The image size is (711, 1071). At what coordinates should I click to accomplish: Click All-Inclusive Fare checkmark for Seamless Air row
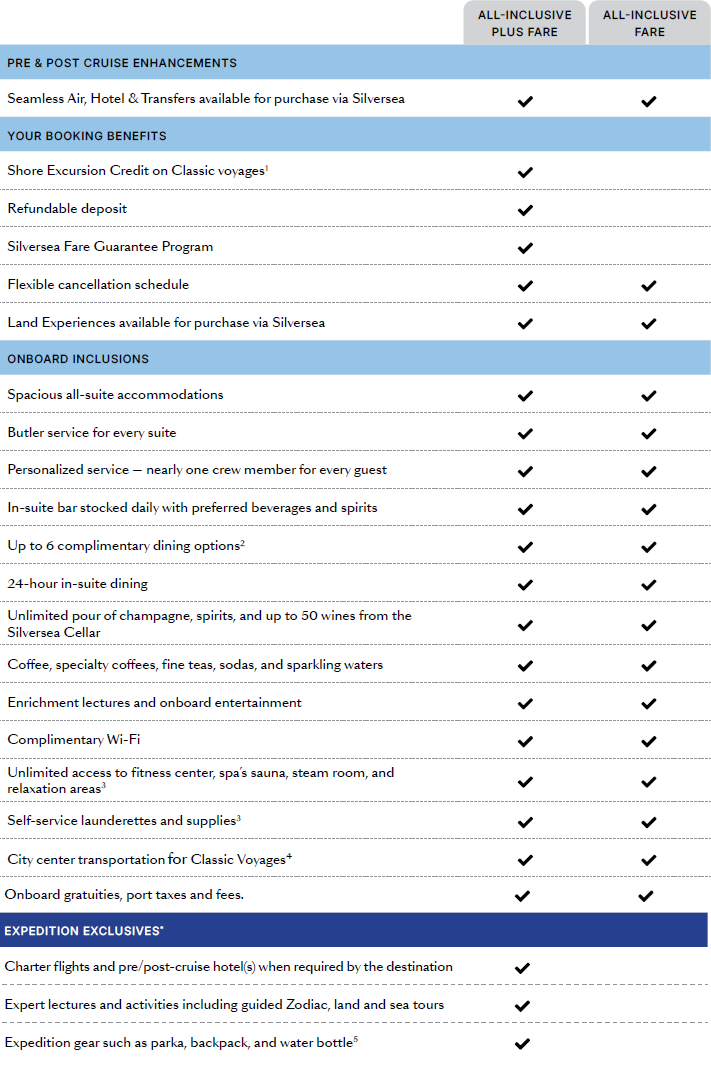(649, 101)
